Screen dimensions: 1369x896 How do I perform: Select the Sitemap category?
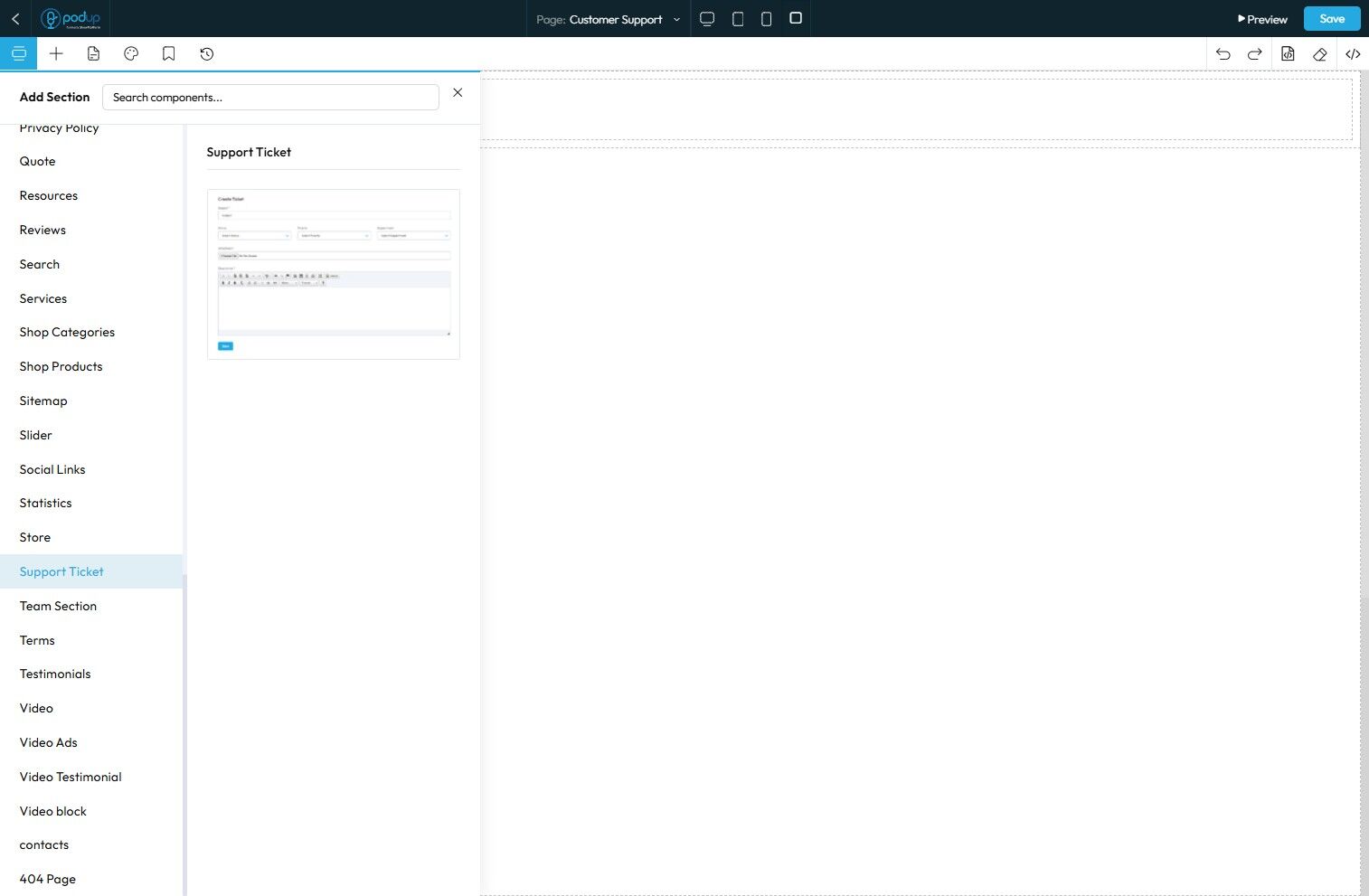(43, 401)
